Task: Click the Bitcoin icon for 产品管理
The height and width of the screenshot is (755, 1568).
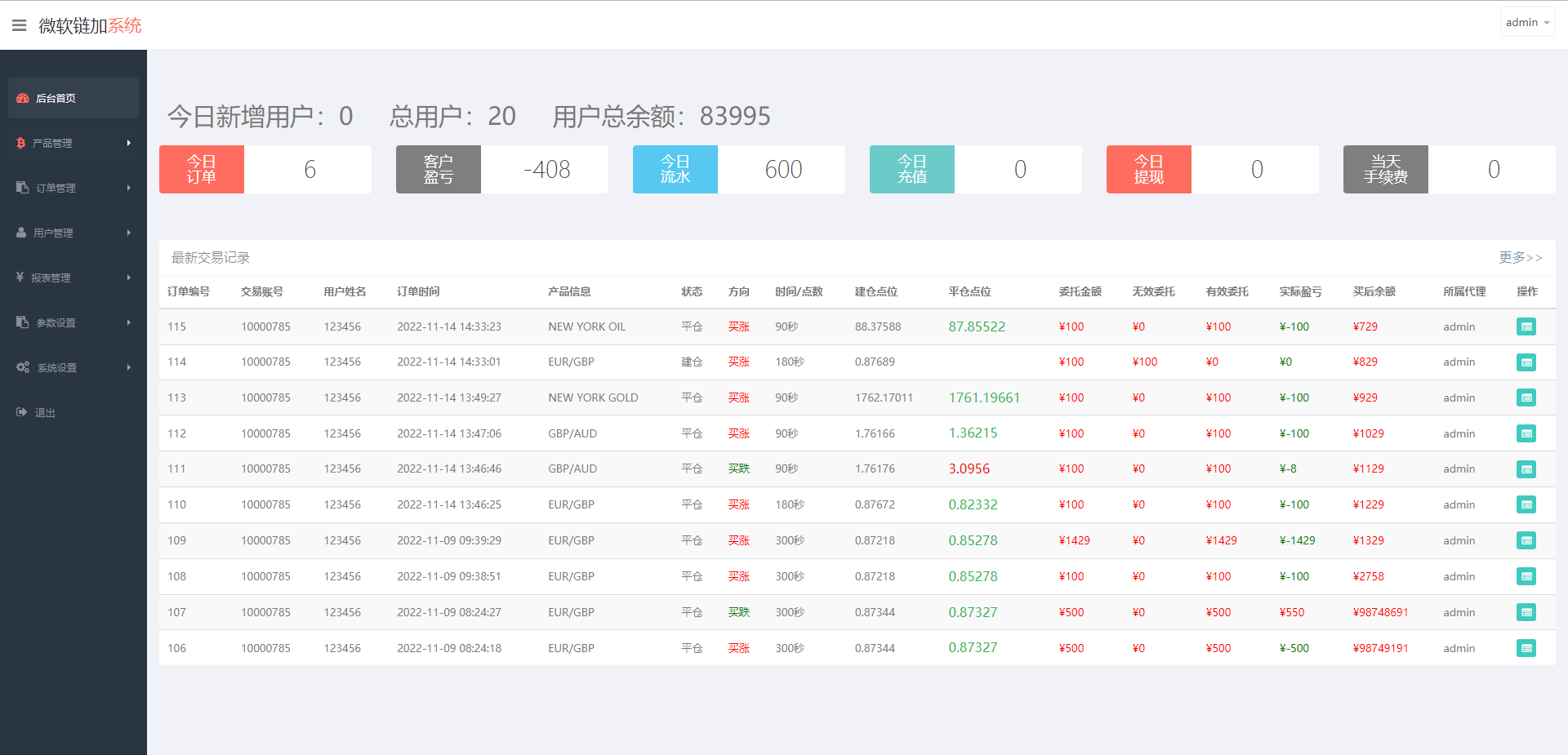Action: [x=22, y=143]
